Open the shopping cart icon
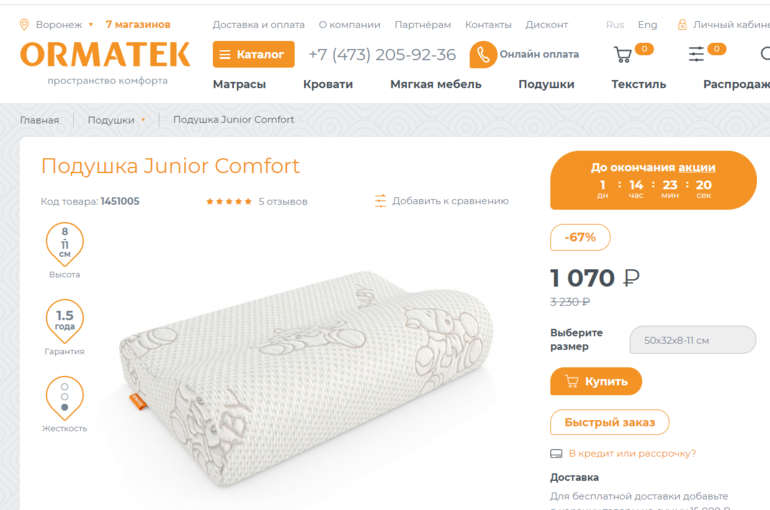The height and width of the screenshot is (510, 770). tap(623, 54)
